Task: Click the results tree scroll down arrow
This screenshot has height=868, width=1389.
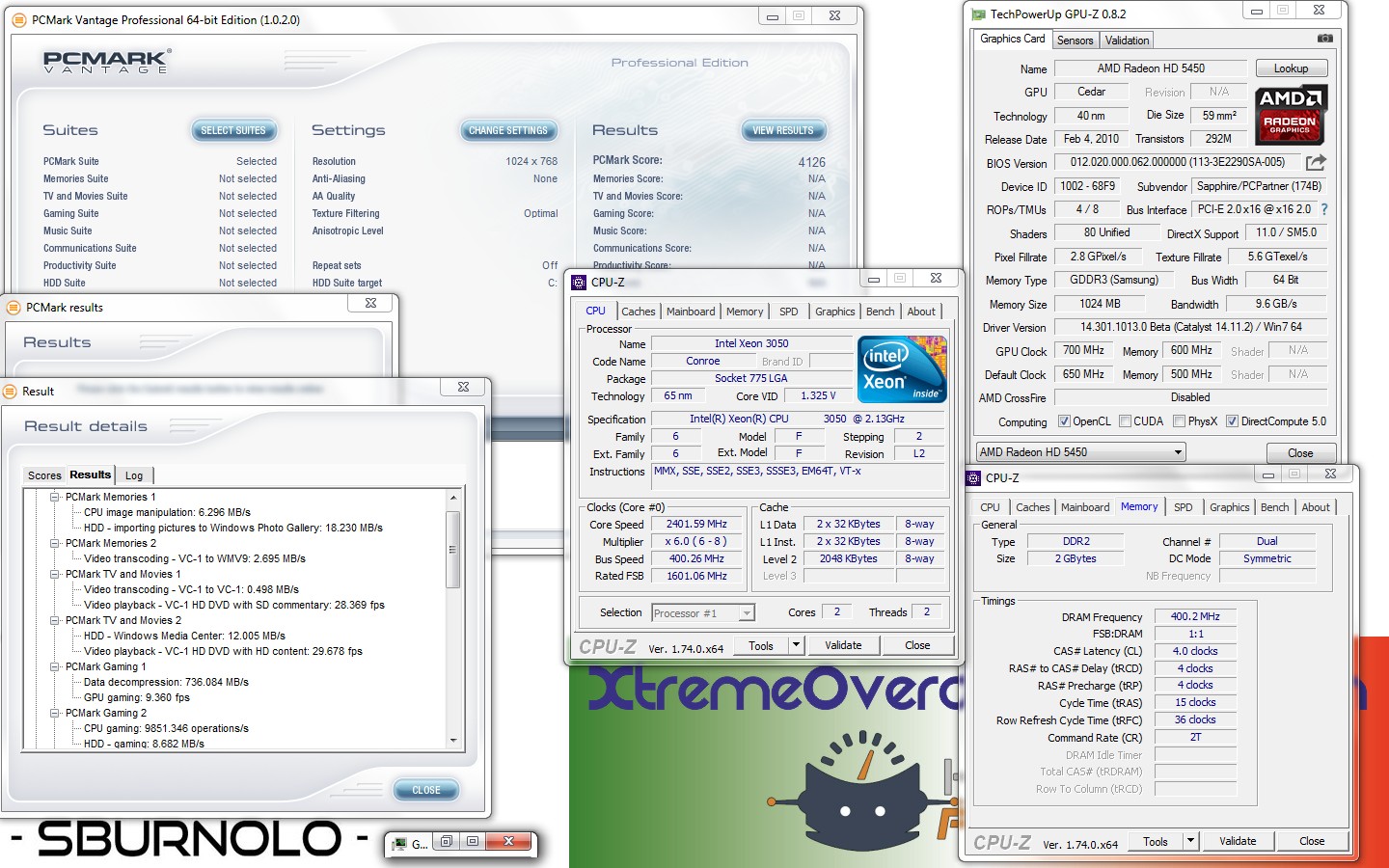Action: pos(452,741)
